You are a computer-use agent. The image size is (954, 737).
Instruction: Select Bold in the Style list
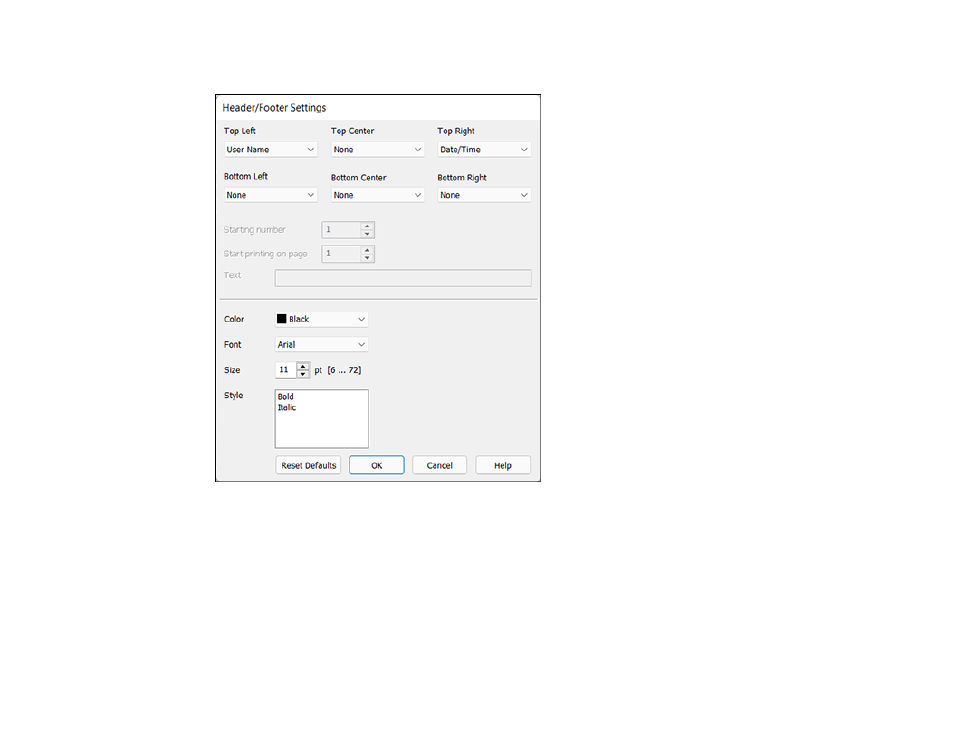tap(286, 397)
